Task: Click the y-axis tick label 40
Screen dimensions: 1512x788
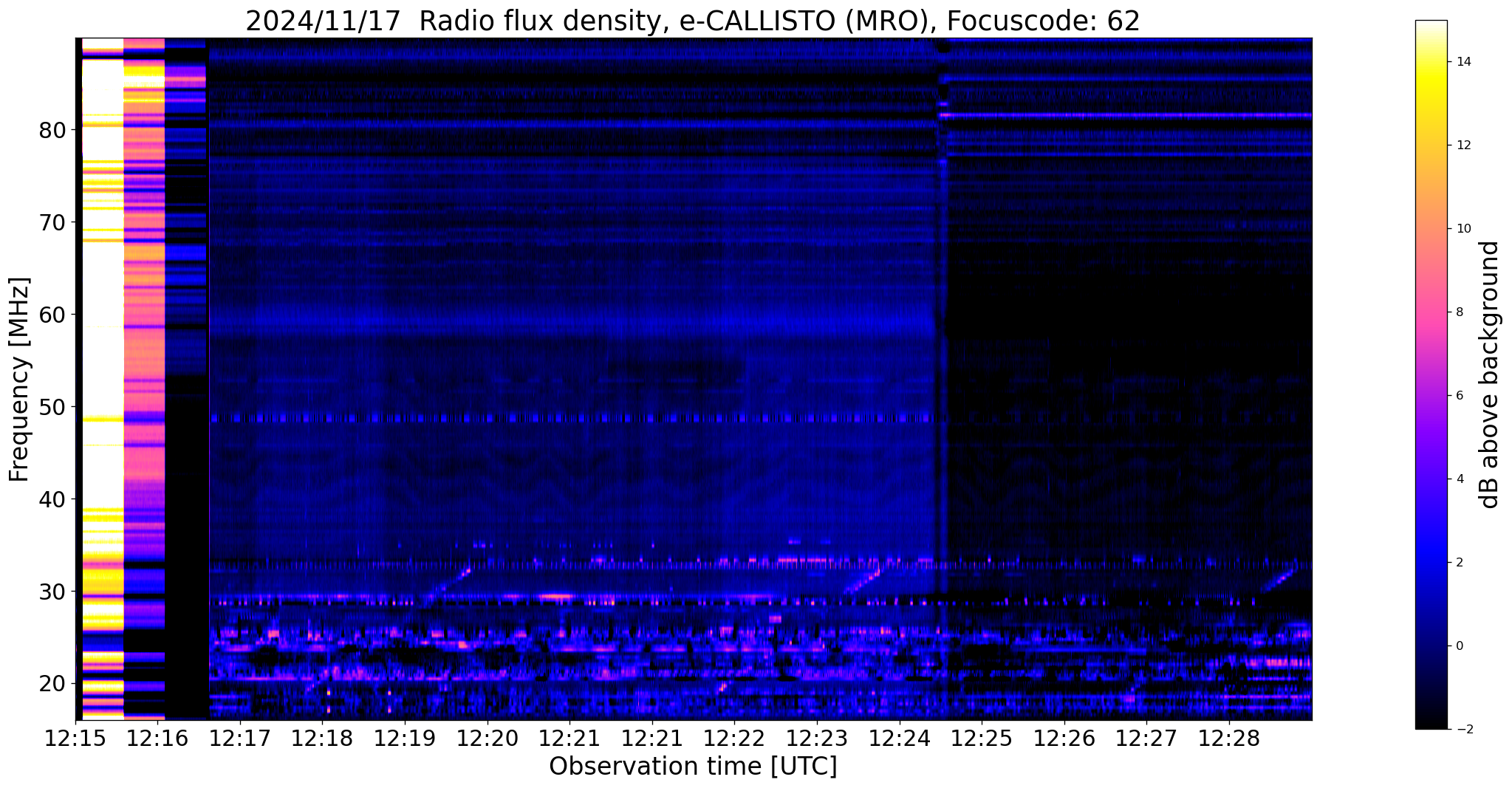Action: pyautogui.click(x=52, y=500)
